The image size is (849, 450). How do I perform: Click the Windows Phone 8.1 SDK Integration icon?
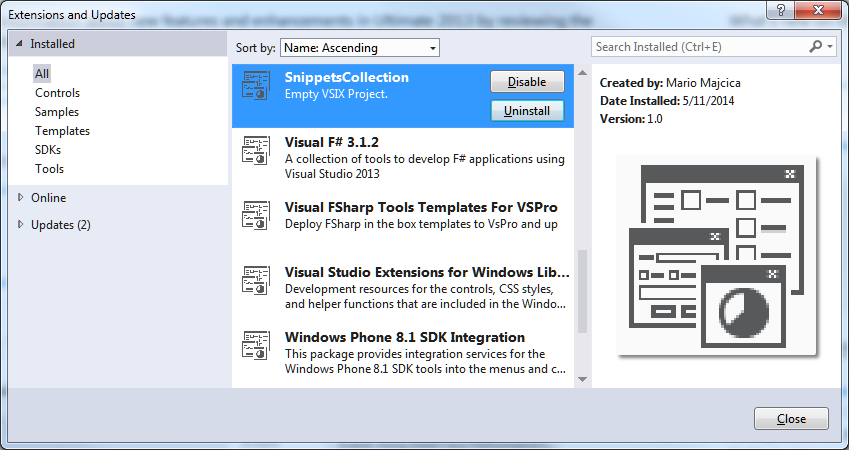pyautogui.click(x=256, y=345)
